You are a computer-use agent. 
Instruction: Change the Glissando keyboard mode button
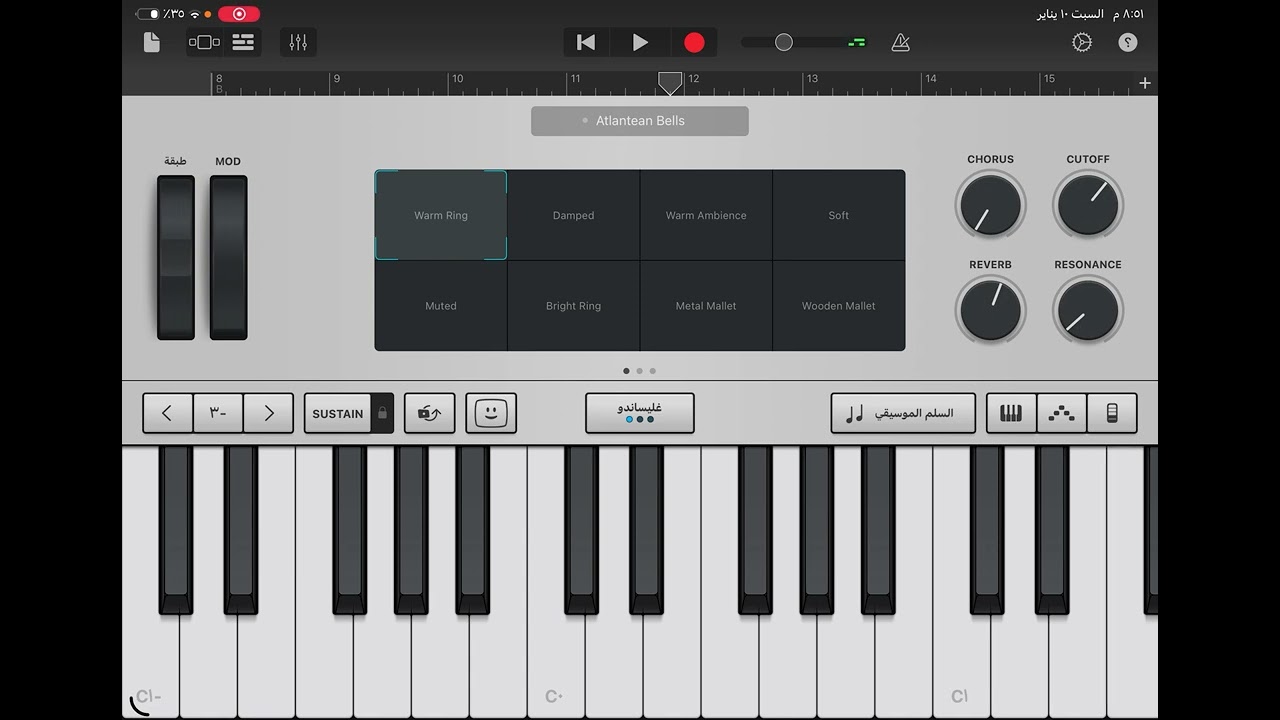click(x=640, y=413)
